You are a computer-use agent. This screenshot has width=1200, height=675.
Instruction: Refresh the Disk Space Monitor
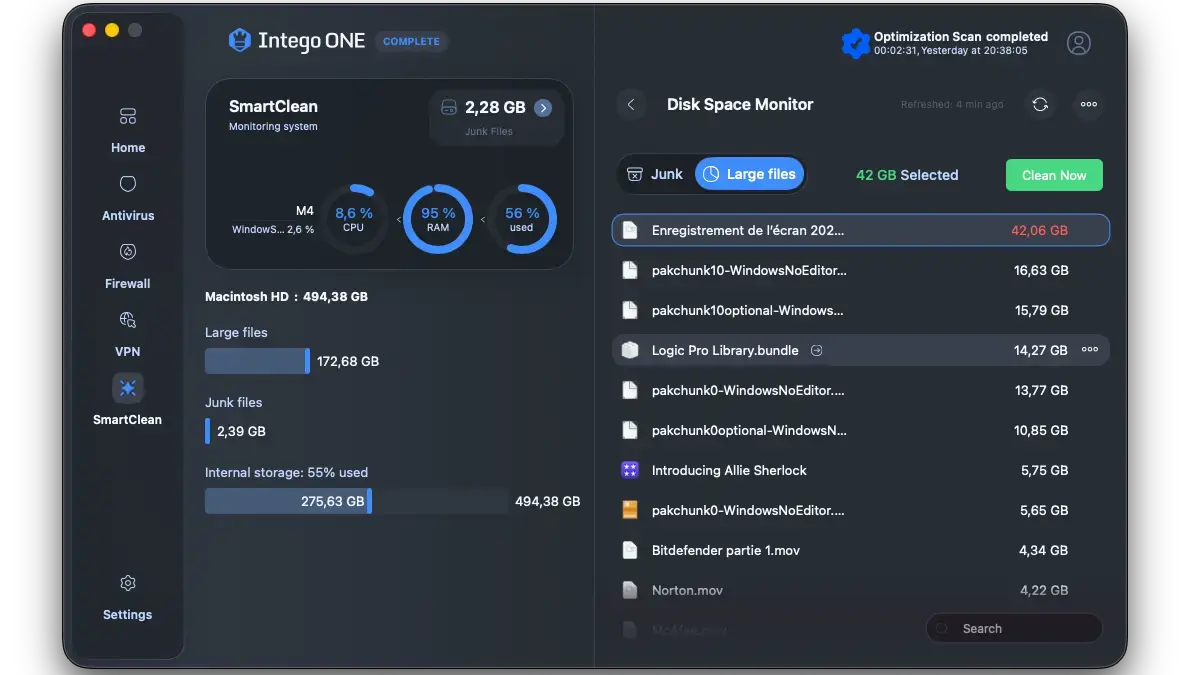pos(1040,104)
